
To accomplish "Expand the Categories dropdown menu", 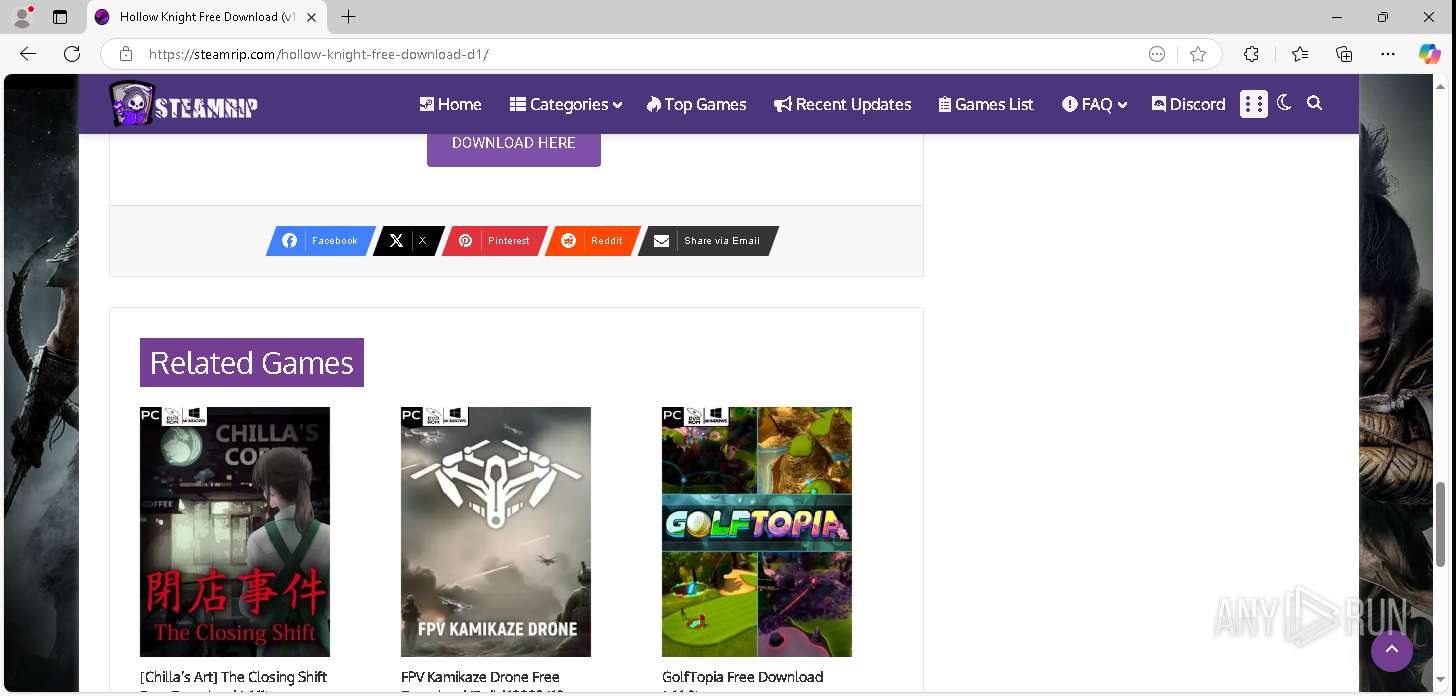I will (566, 104).
